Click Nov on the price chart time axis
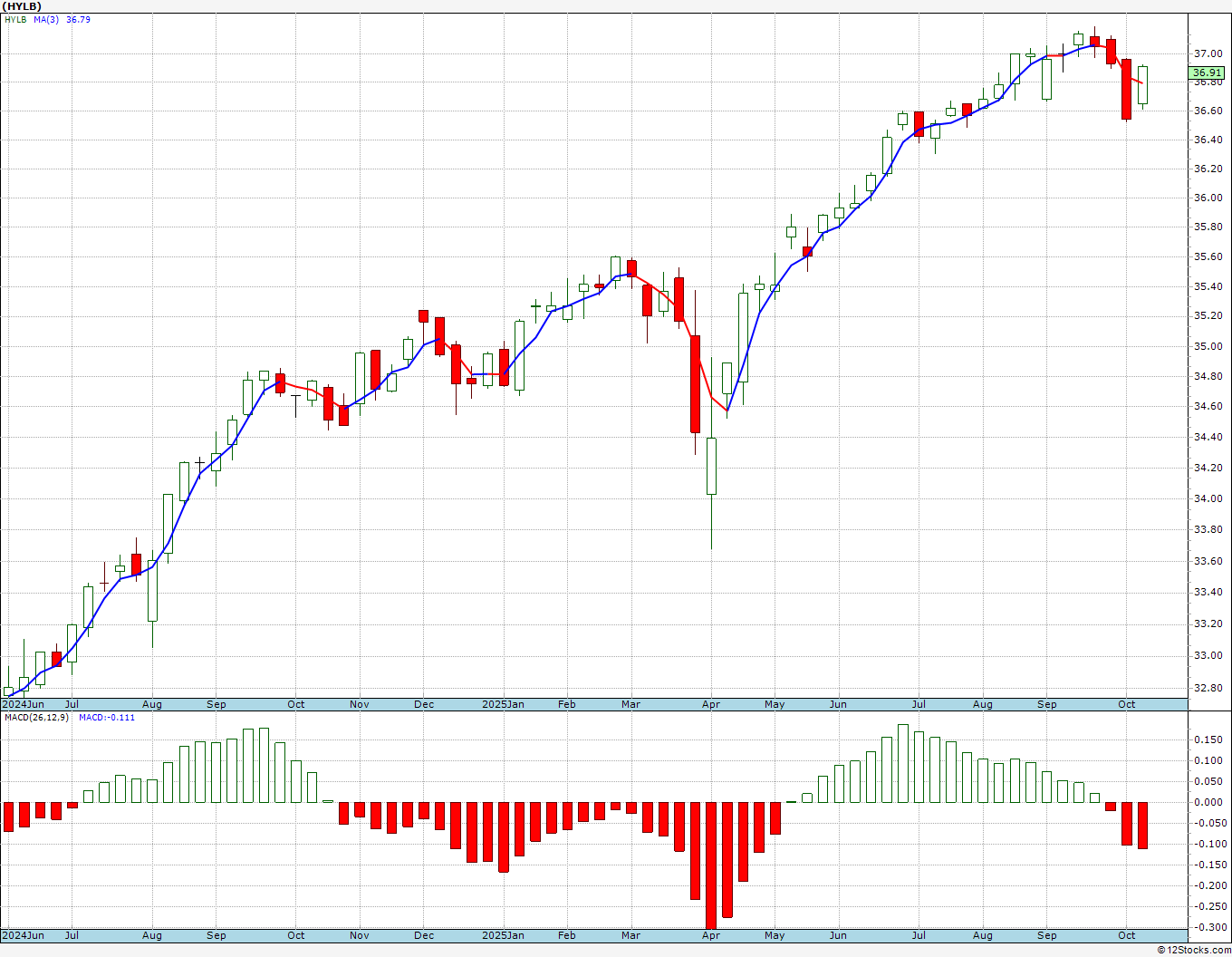 point(360,704)
